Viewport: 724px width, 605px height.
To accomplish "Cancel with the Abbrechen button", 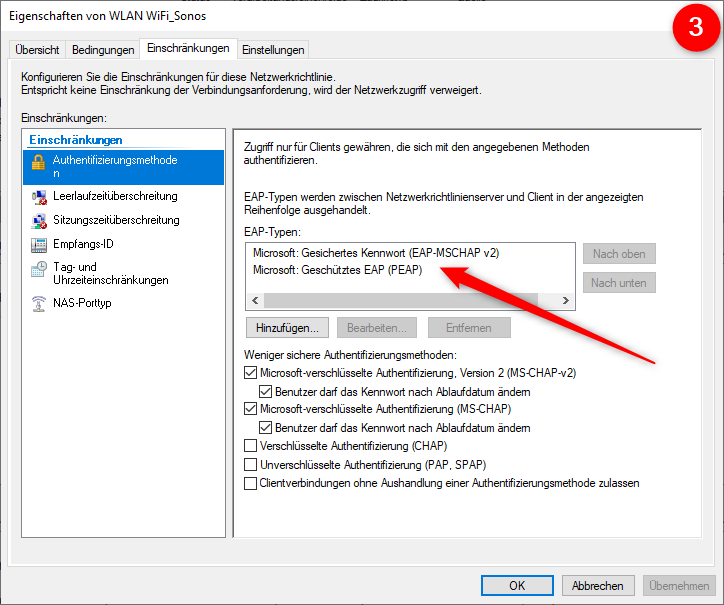I will [598, 586].
